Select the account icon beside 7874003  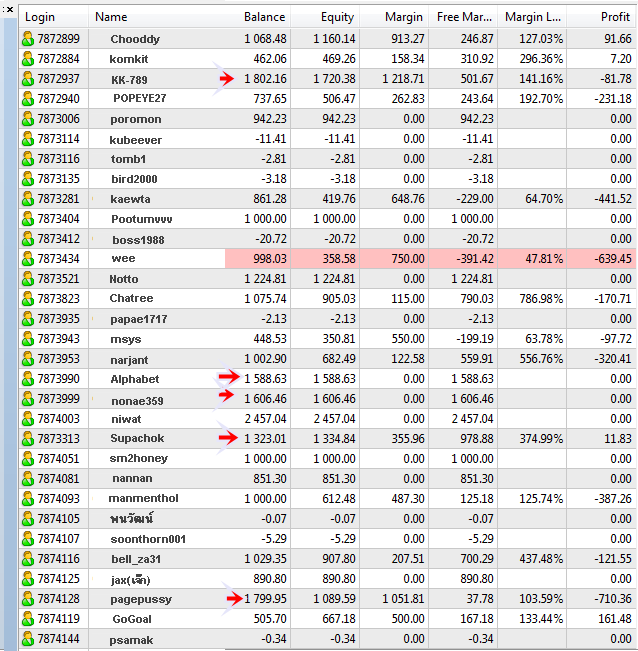click(28, 419)
